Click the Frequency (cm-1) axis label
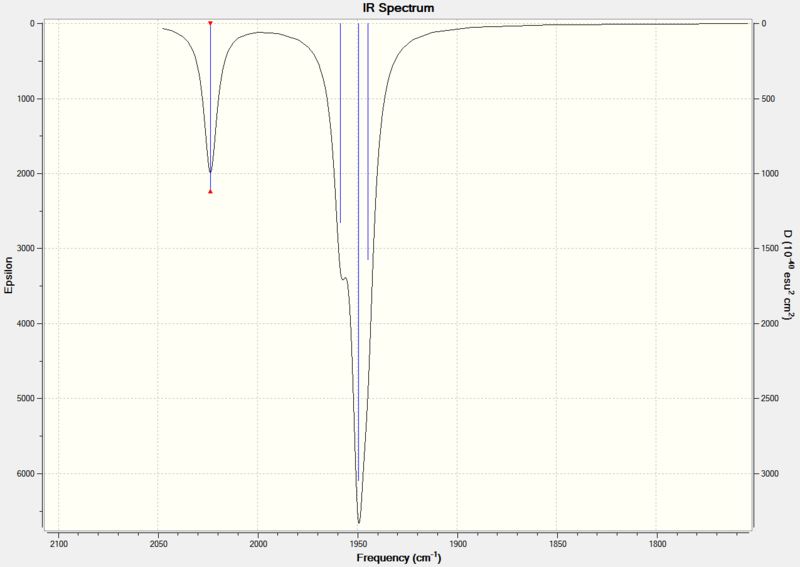This screenshot has height=567, width=800. pyautogui.click(x=399, y=557)
